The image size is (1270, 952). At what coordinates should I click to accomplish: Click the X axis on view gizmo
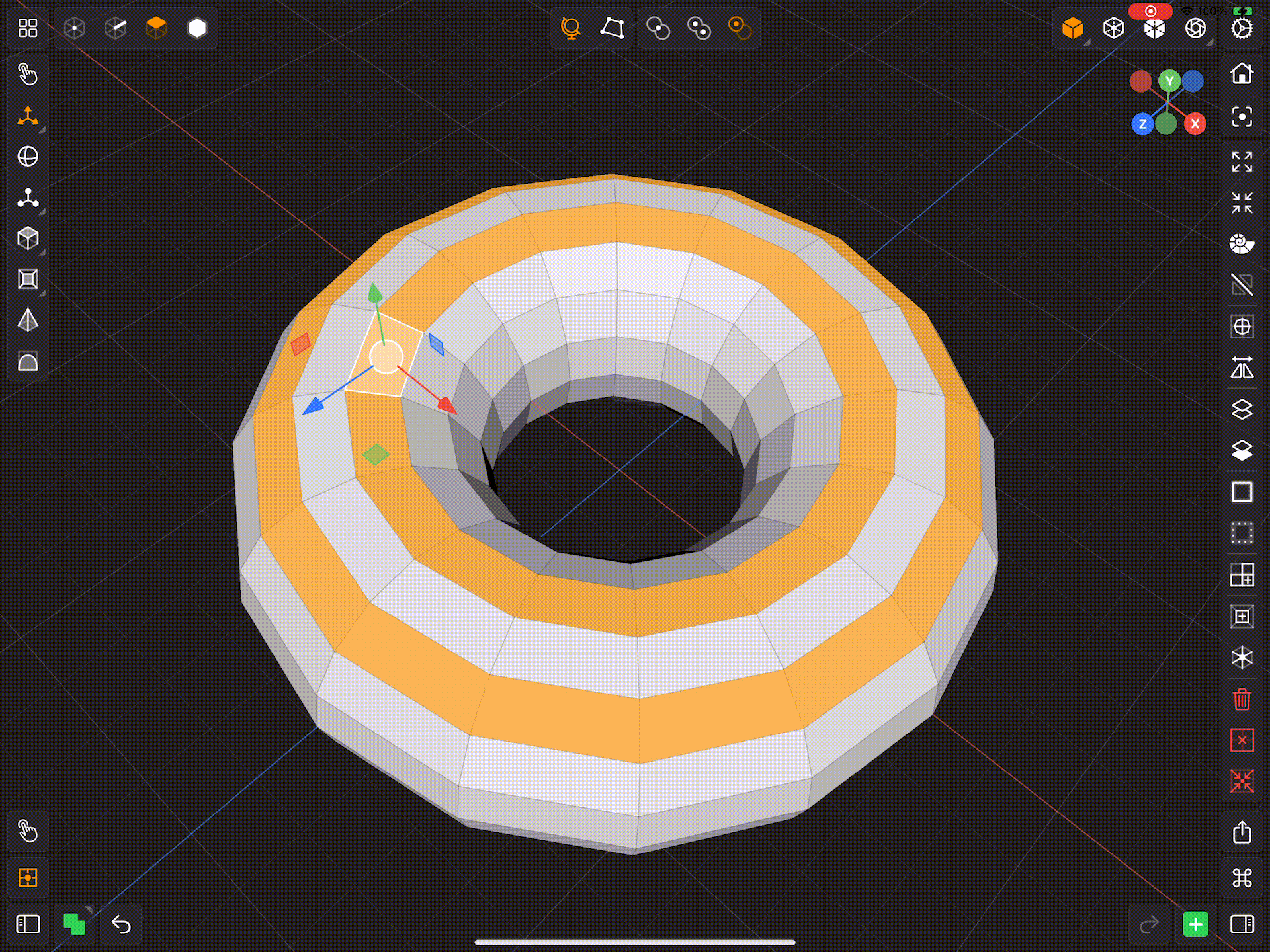tap(1195, 124)
